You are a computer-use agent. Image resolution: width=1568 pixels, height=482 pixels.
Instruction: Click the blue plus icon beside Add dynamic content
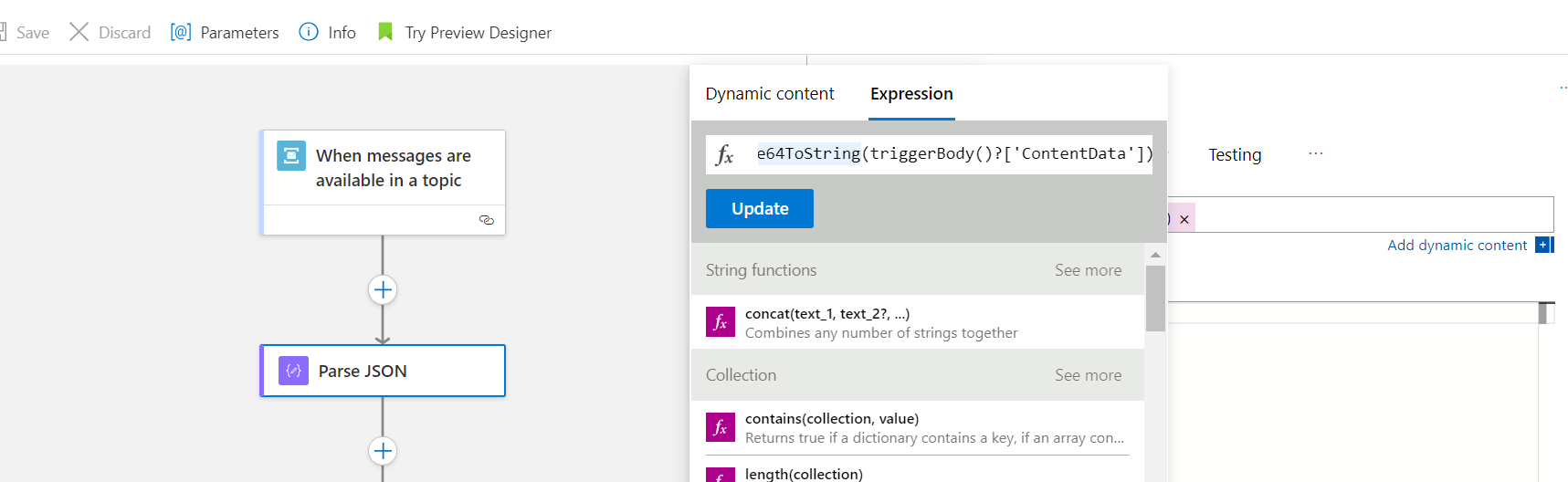tap(1543, 245)
